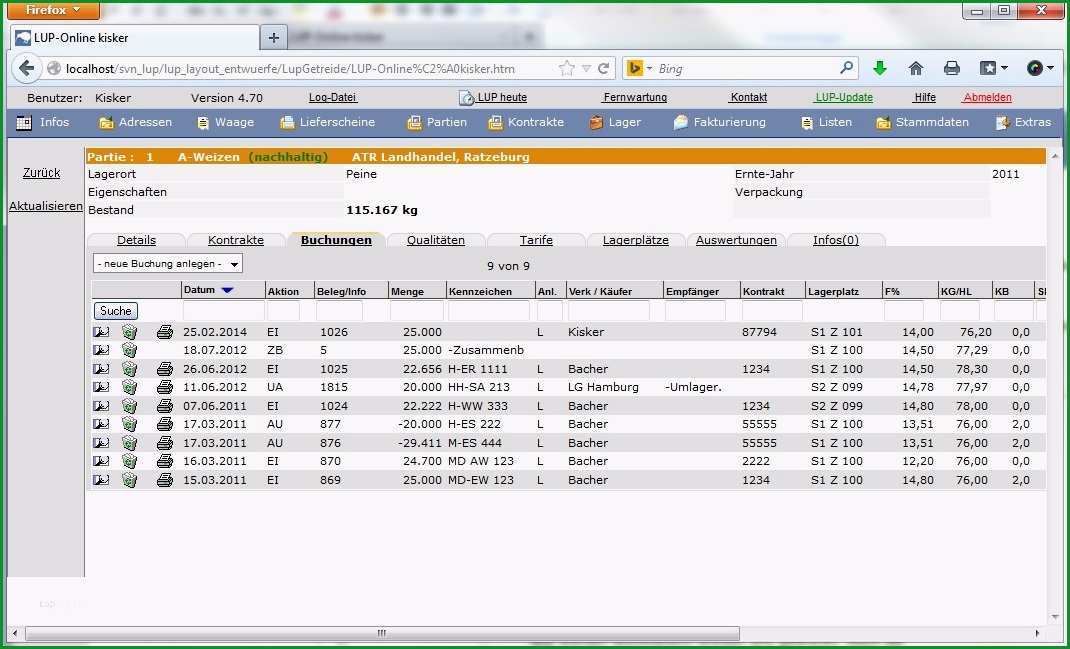Open the Listen menu
Image resolution: width=1070 pixels, height=649 pixels.
[x=826, y=122]
